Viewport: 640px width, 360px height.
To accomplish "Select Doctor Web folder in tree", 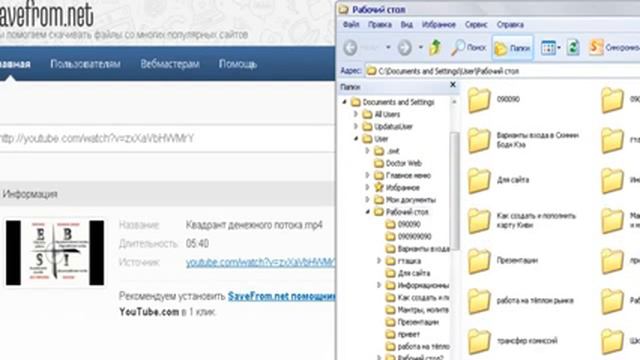I will click(398, 163).
